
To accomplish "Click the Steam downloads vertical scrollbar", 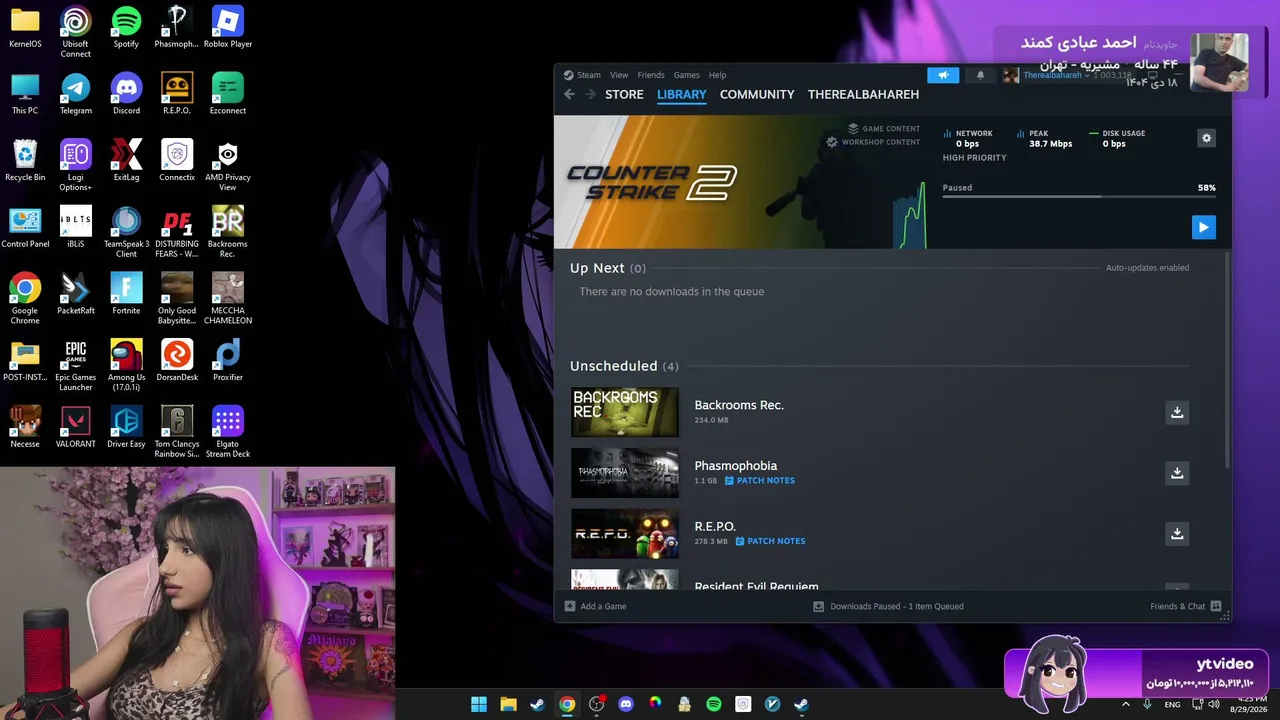I will click(x=1227, y=359).
